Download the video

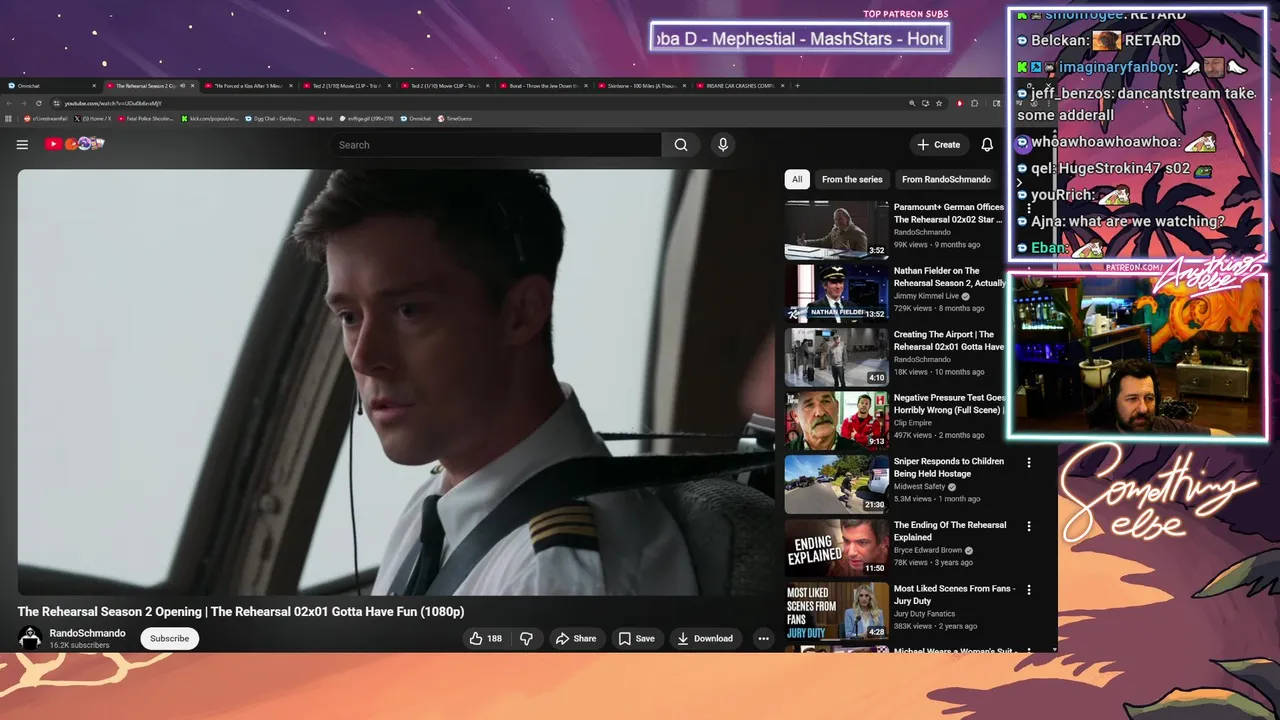click(x=705, y=638)
